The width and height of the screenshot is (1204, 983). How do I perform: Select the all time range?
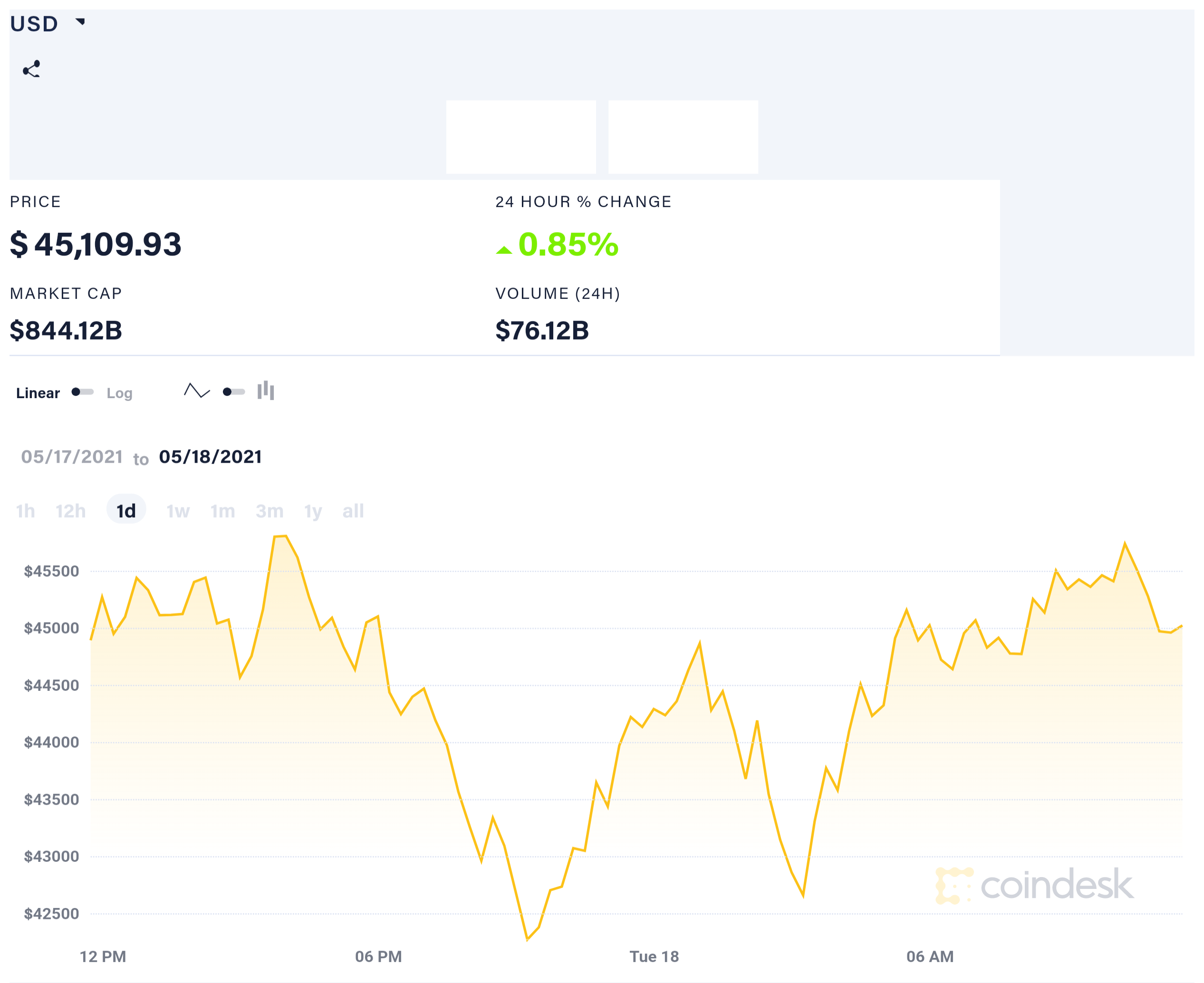(x=353, y=511)
